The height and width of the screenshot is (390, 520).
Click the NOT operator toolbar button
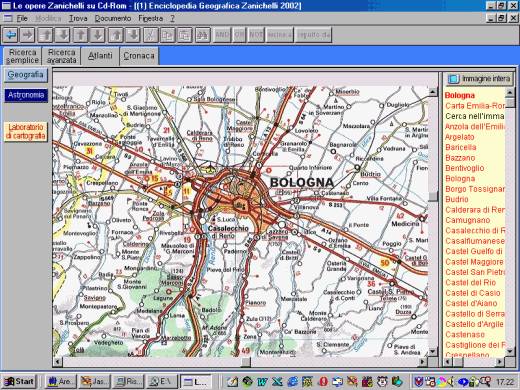(x=256, y=35)
